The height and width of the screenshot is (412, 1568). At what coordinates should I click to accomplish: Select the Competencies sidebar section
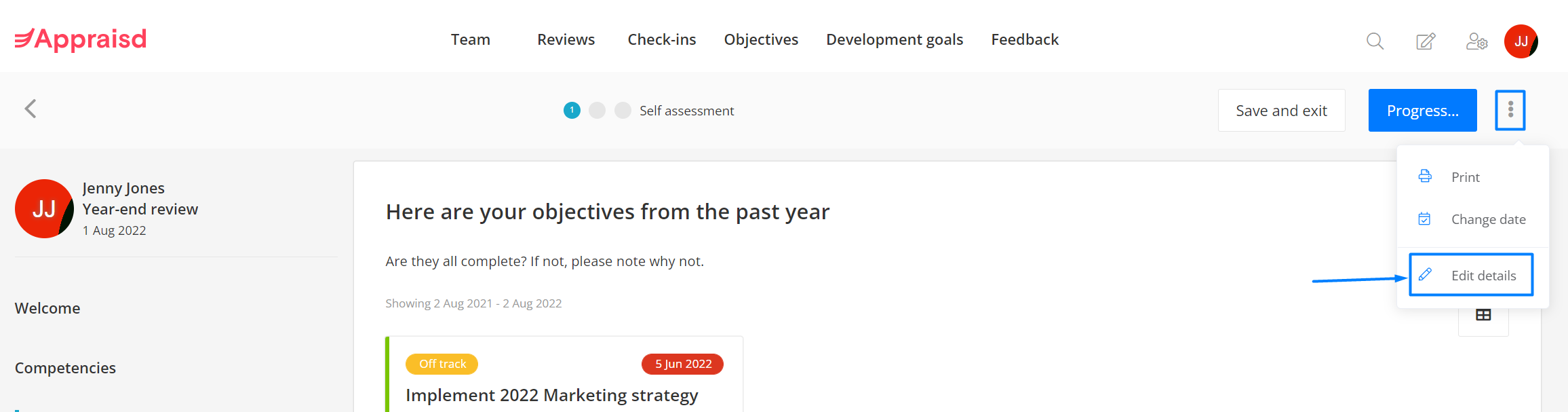65,368
